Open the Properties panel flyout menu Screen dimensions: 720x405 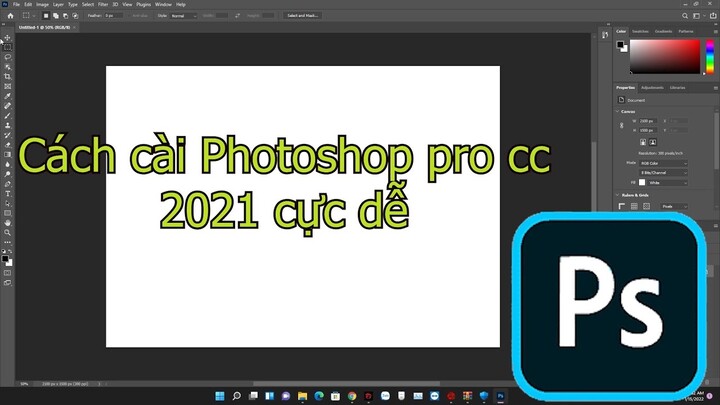tap(715, 88)
